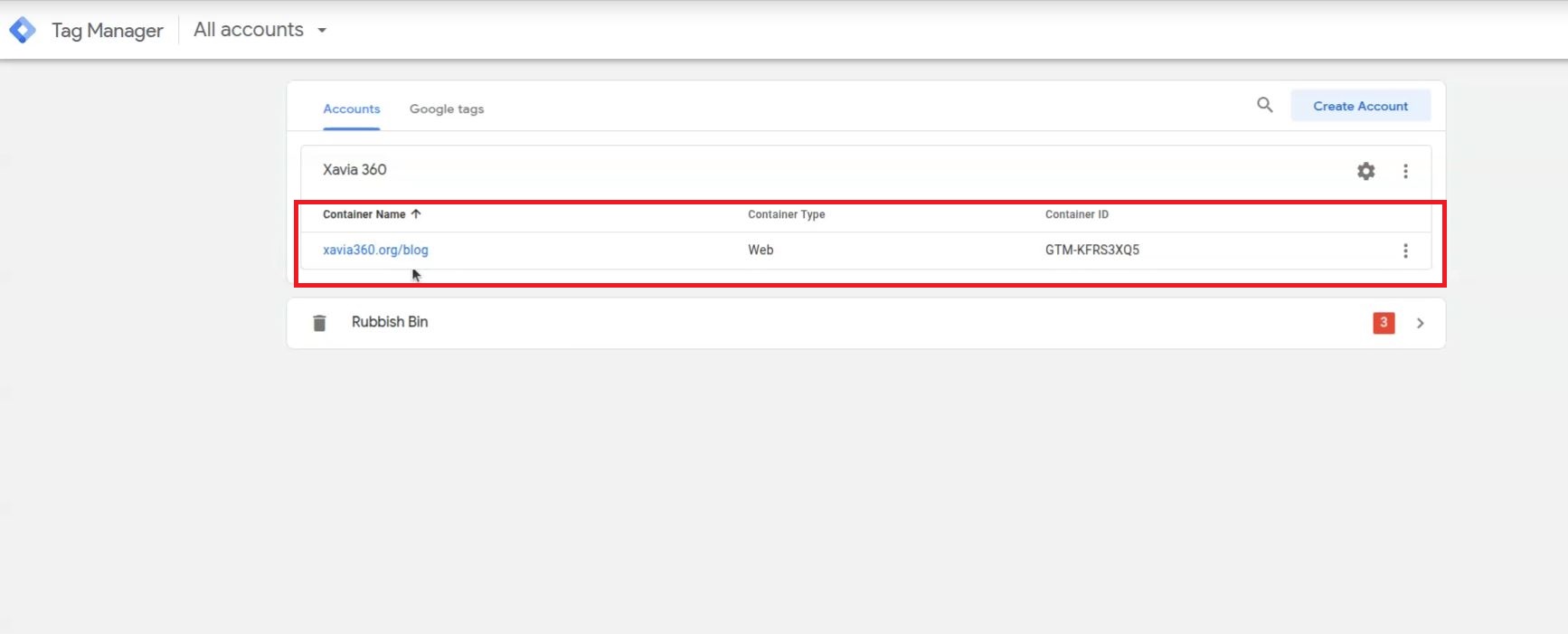Click the GTM-KFRS3XQ5 container ID
This screenshot has width=1568, height=634.
[x=1092, y=250]
